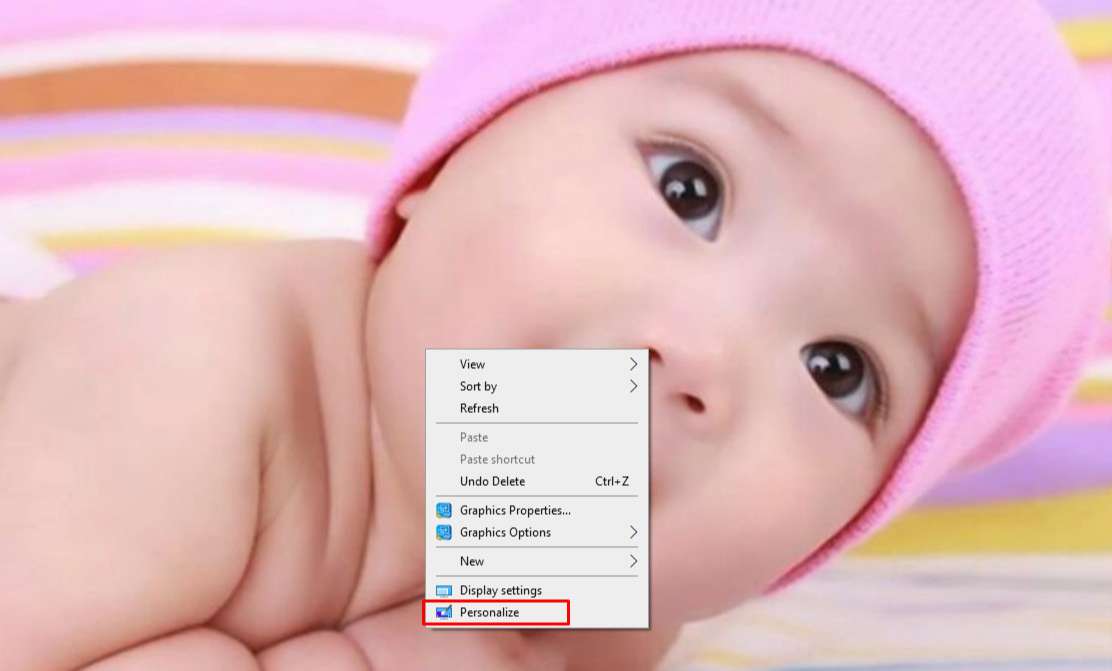The height and width of the screenshot is (671, 1112).
Task: Choose Personalize in the context menu
Action: 537,612
